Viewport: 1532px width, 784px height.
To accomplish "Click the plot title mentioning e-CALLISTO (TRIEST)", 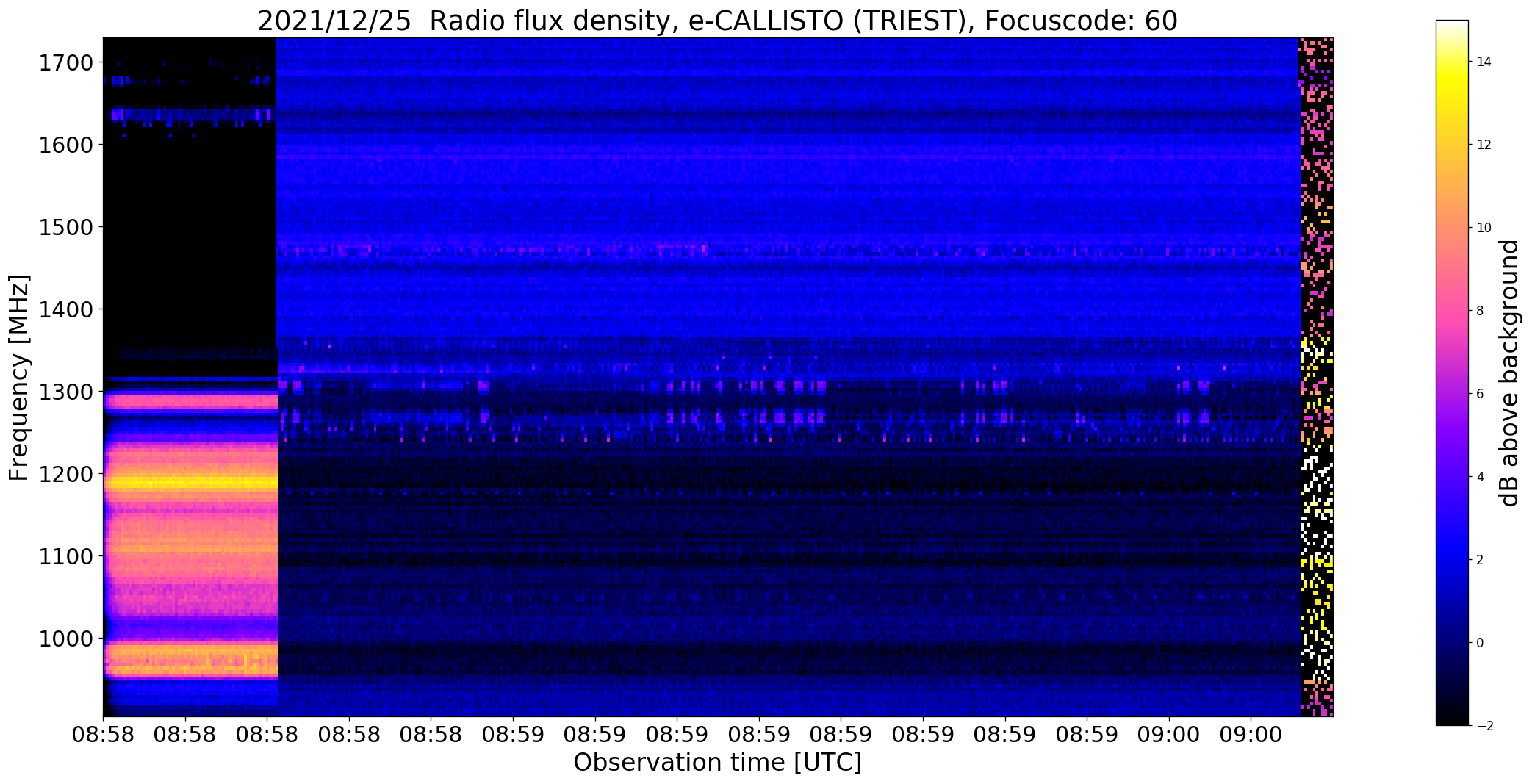I will [717, 21].
